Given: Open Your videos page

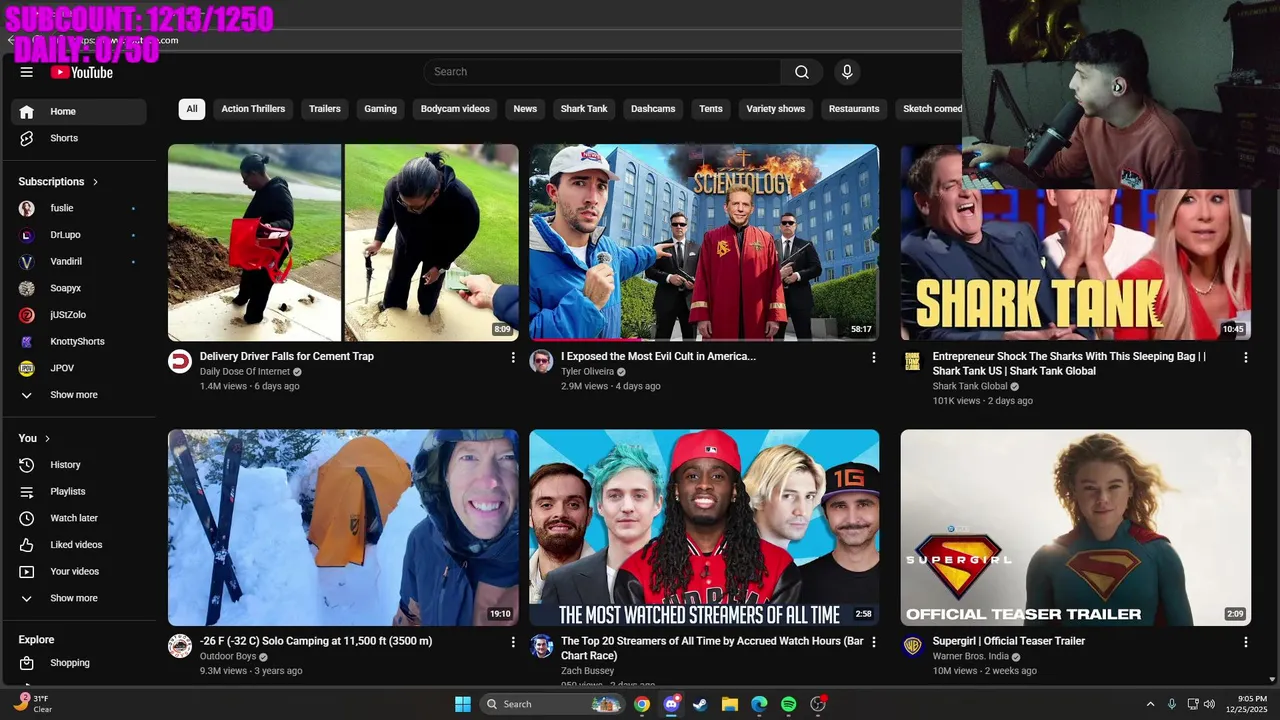Looking at the screenshot, I should pos(79,571).
